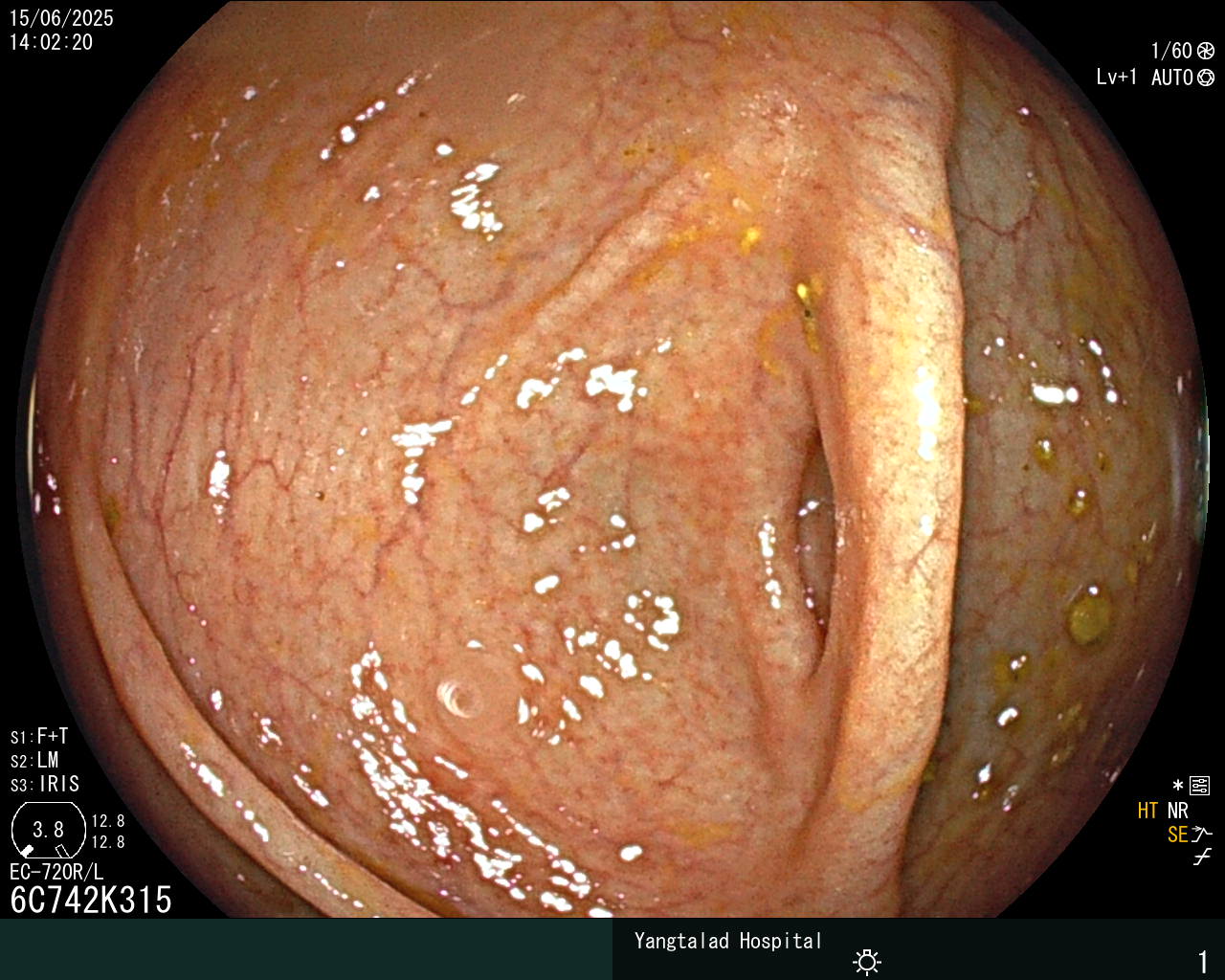Image resolution: width=1225 pixels, height=980 pixels.
Task: Click the S1: F+T switch assignment
Action: coord(39,736)
